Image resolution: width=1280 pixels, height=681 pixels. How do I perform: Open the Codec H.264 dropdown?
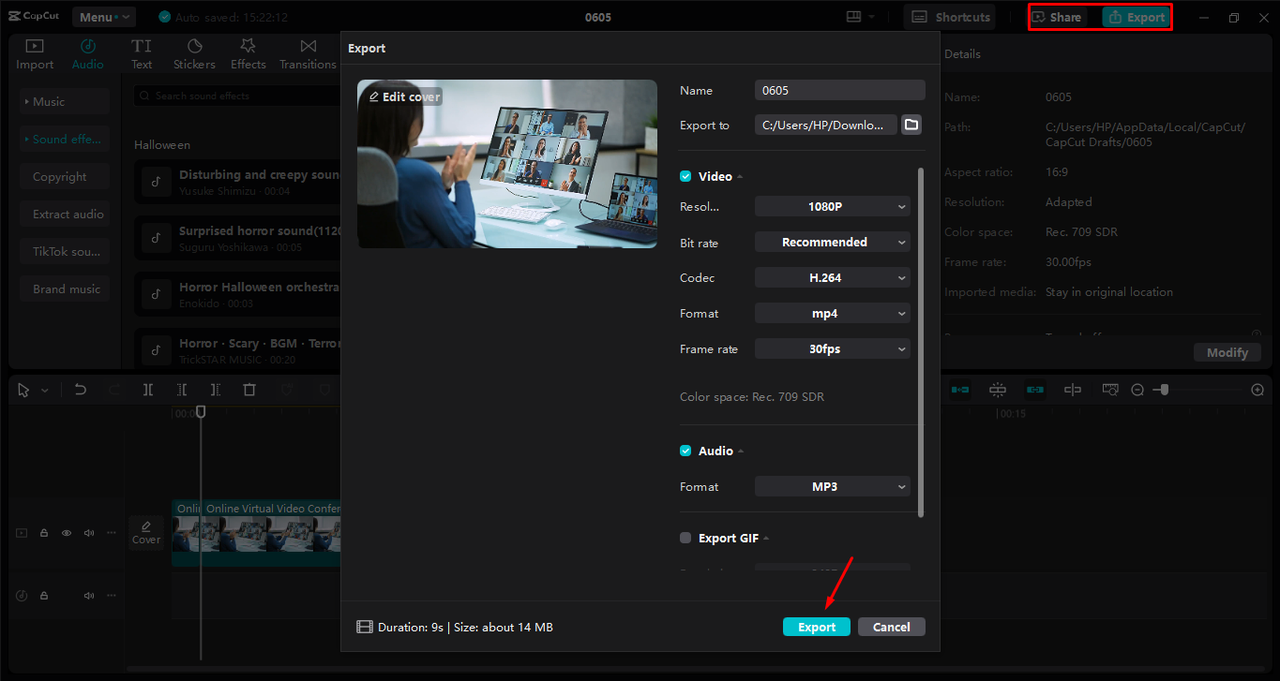[832, 277]
